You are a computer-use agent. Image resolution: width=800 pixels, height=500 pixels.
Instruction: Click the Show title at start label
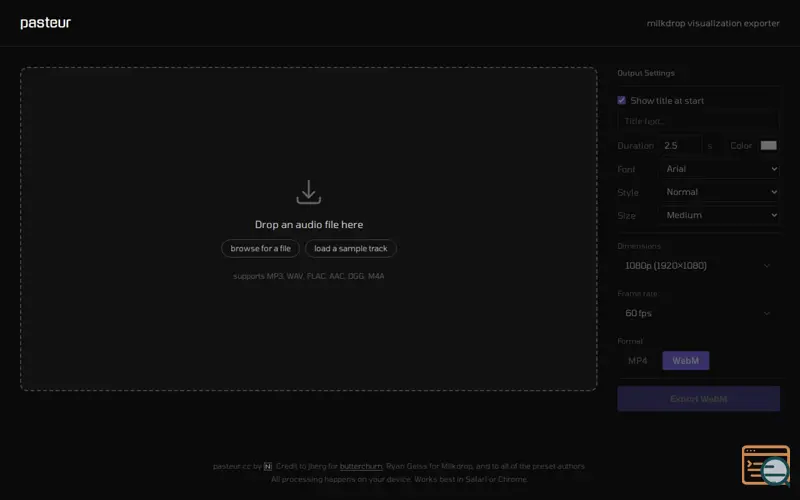click(667, 101)
